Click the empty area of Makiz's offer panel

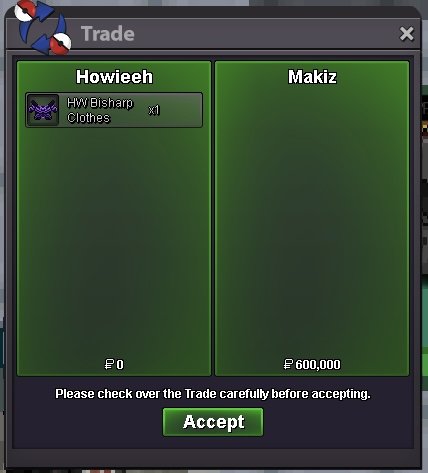pyautogui.click(x=312, y=220)
